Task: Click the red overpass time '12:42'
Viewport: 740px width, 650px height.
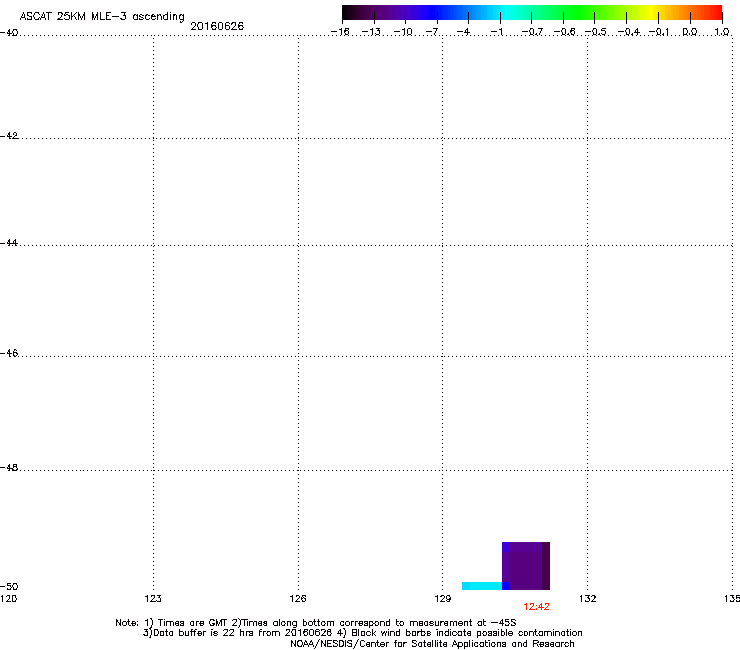Action: [x=536, y=607]
